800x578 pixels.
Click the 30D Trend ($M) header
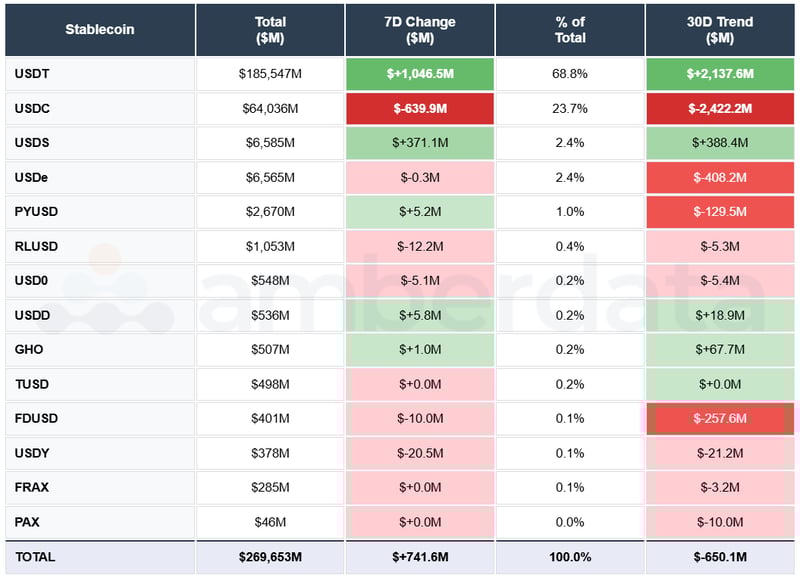tap(722, 30)
